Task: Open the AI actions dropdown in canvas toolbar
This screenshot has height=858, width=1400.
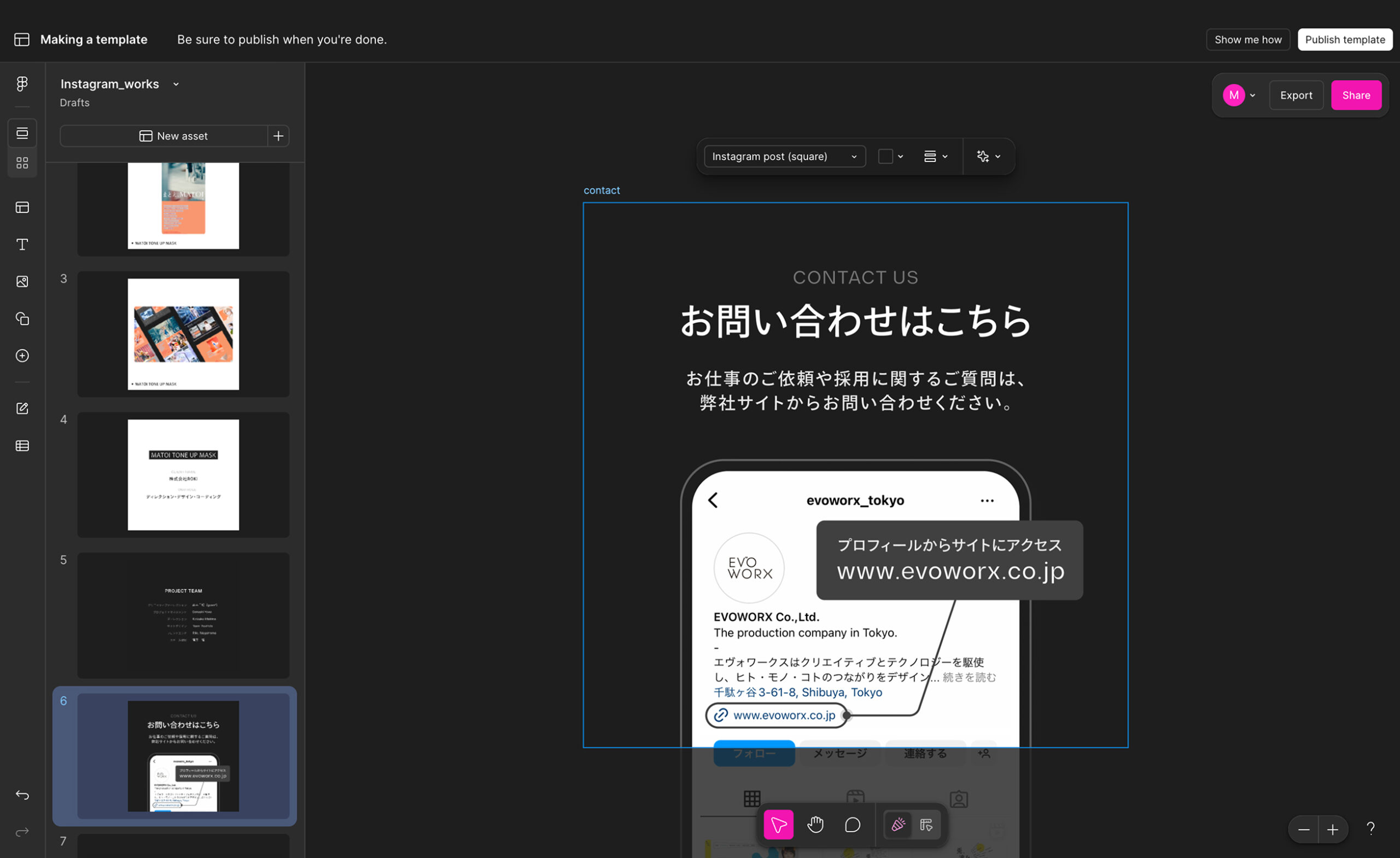Action: pyautogui.click(x=989, y=156)
